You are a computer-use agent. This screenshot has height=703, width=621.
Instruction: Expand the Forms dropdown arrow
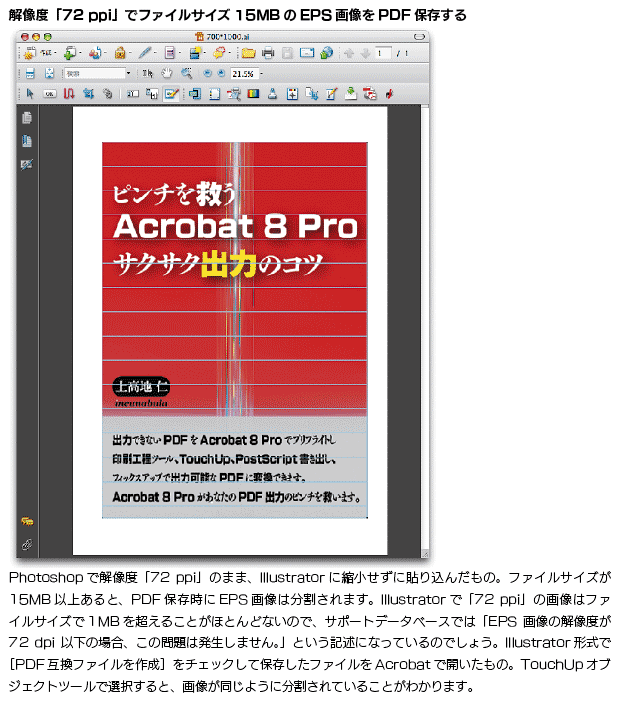180,53
